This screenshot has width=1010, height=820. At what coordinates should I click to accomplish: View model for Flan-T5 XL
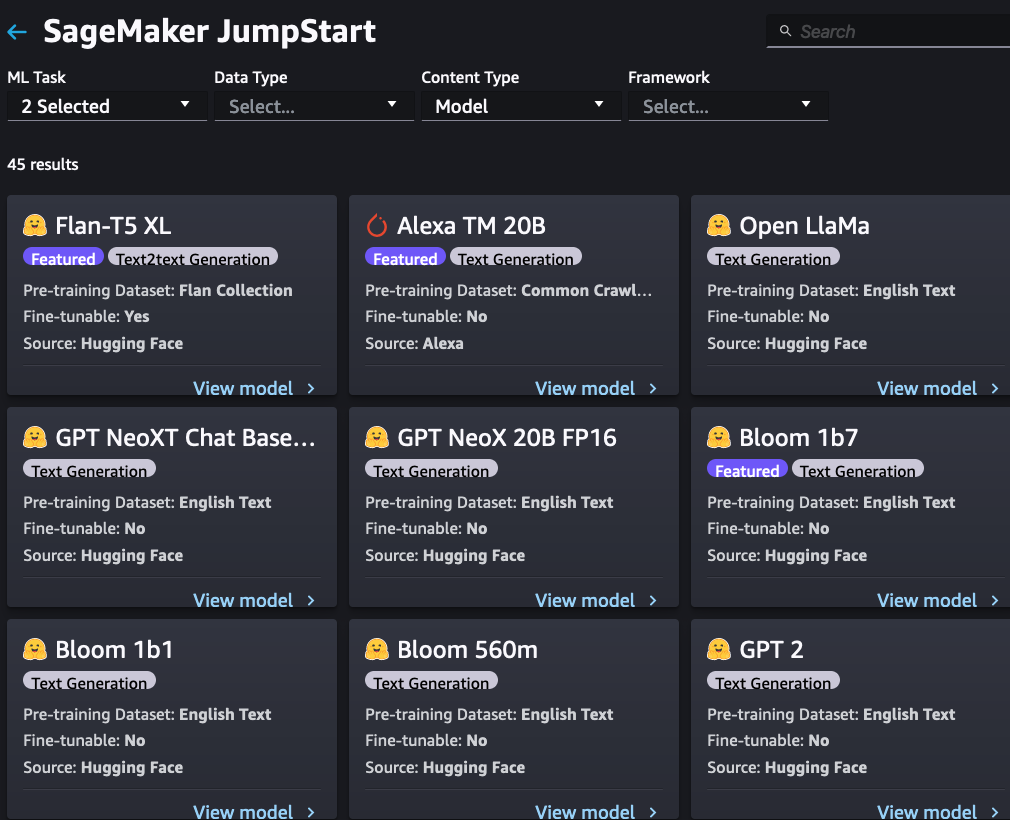pos(243,388)
